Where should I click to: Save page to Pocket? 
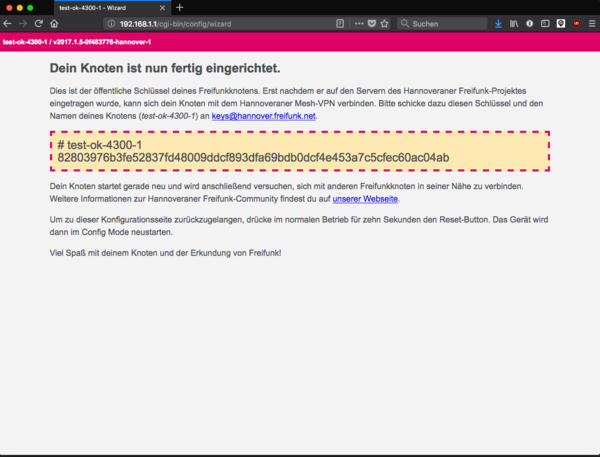[370, 23]
